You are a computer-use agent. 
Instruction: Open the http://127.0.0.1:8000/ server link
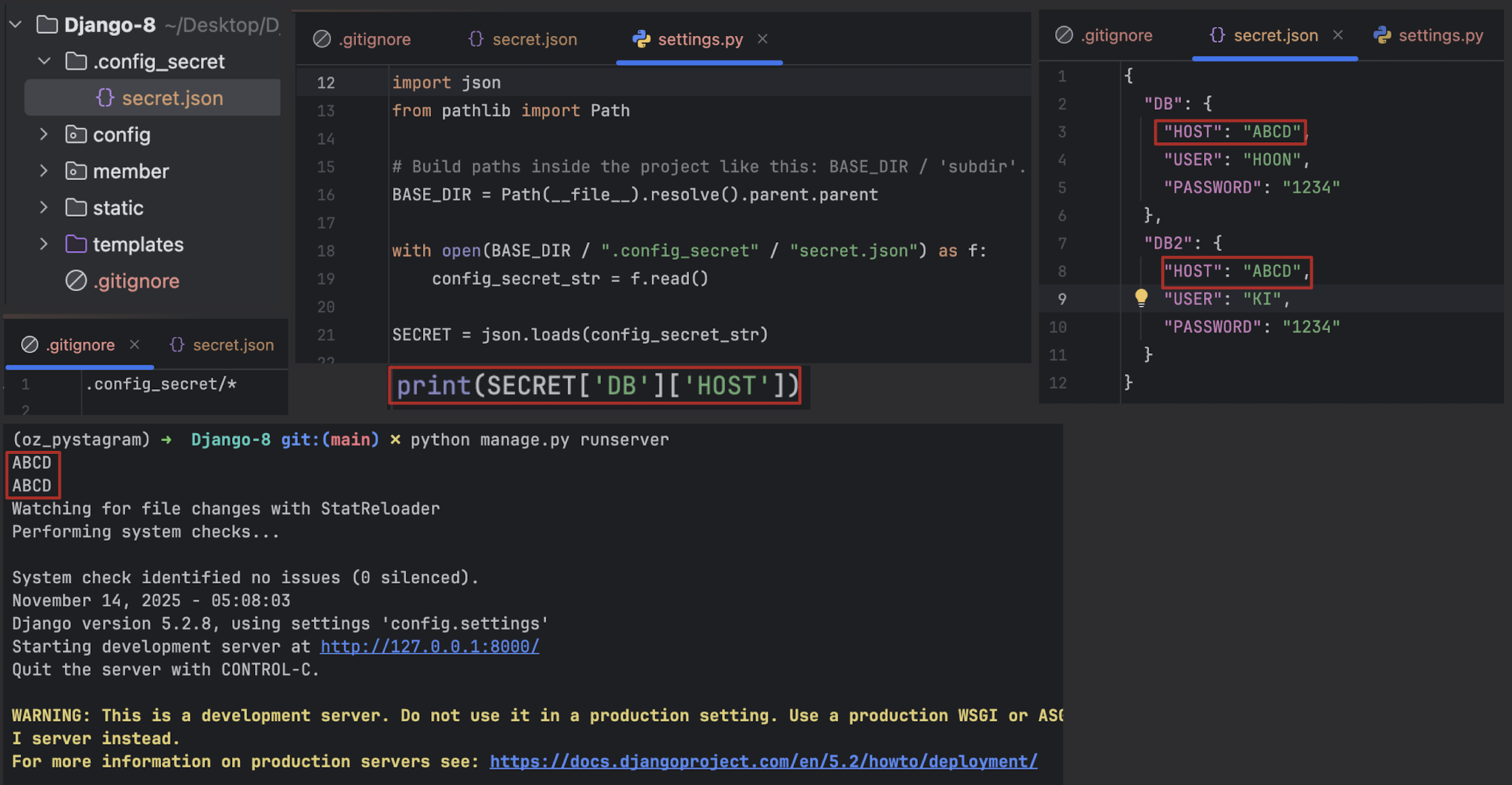[430, 646]
